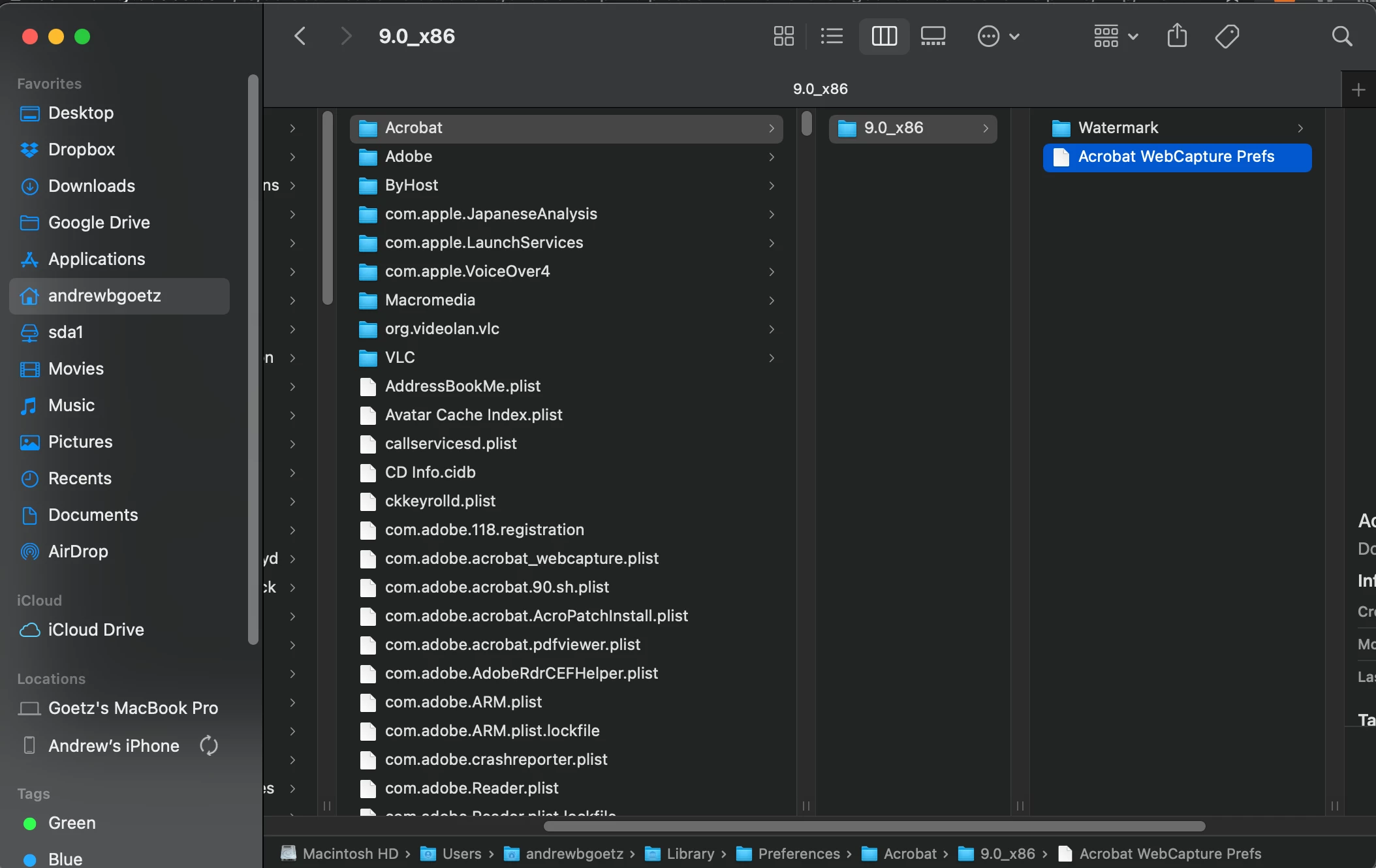Select iCloud Drive in sidebar
Image resolution: width=1376 pixels, height=868 pixels.
(x=96, y=630)
